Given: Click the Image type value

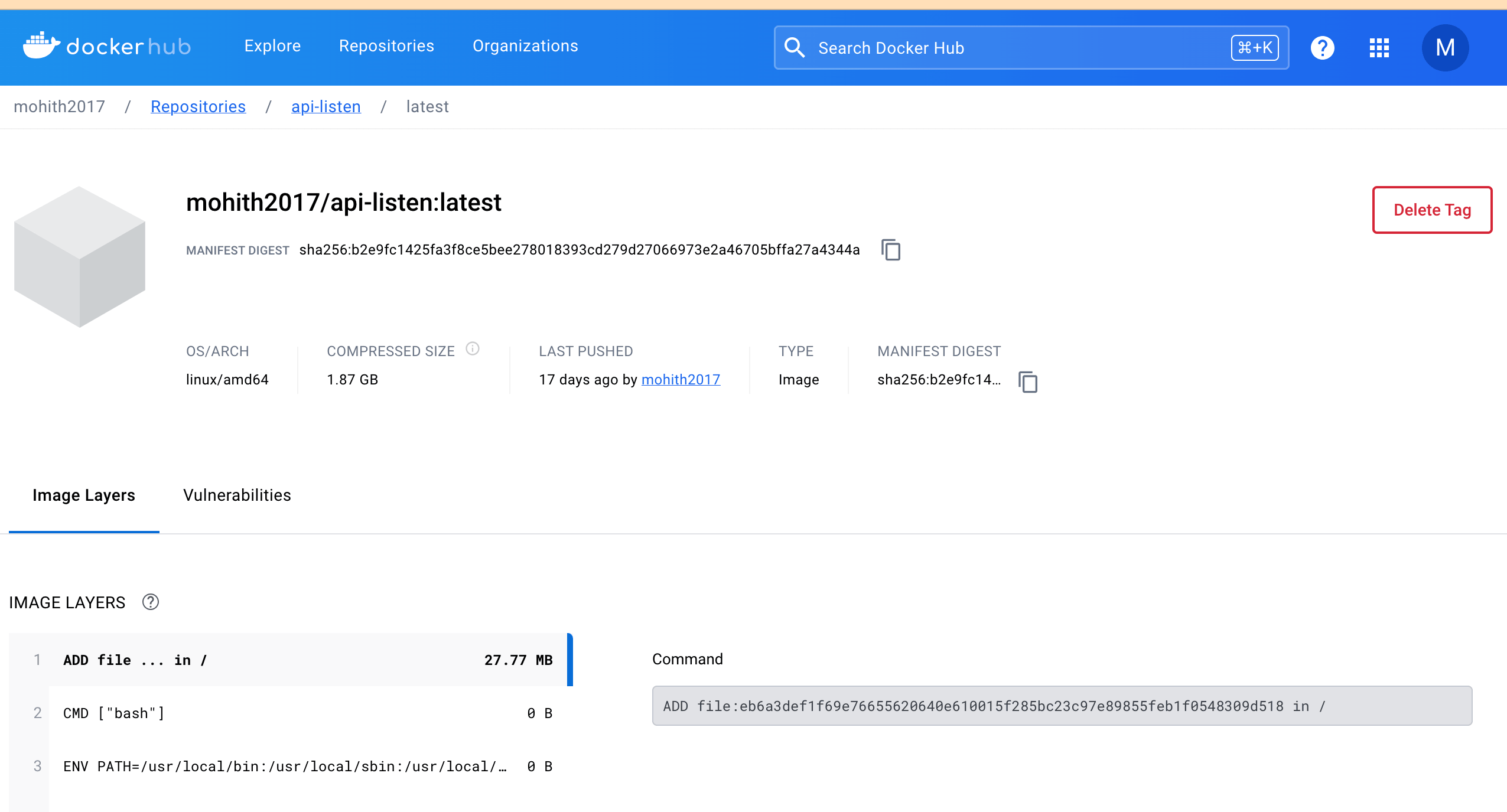Looking at the screenshot, I should coord(798,379).
